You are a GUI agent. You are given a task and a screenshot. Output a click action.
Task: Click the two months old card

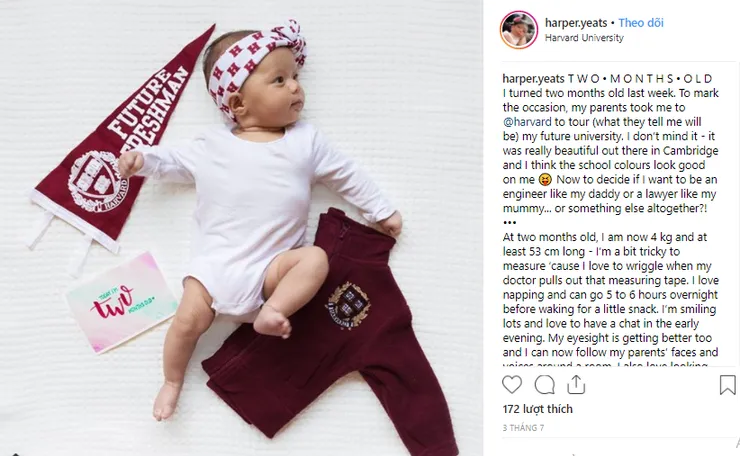[122, 302]
